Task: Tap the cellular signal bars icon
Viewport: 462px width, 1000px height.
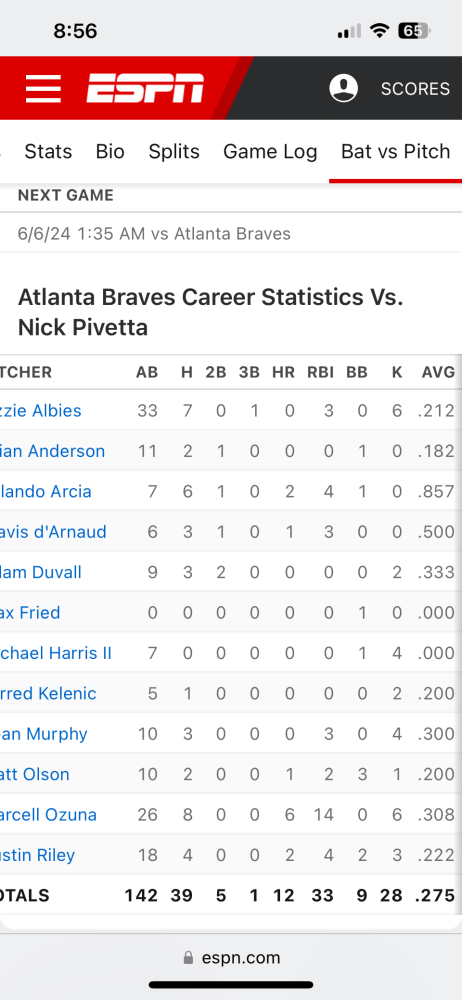Action: [349, 31]
